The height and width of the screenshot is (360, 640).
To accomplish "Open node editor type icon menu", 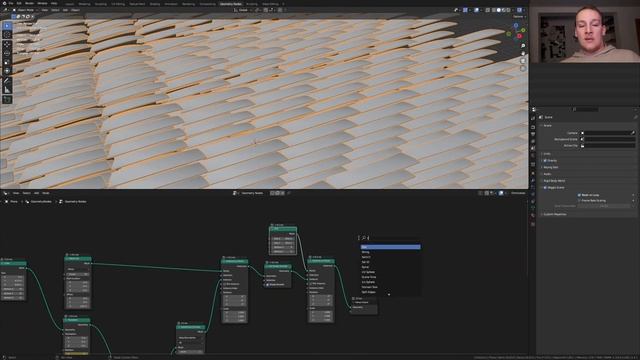I will point(5,193).
